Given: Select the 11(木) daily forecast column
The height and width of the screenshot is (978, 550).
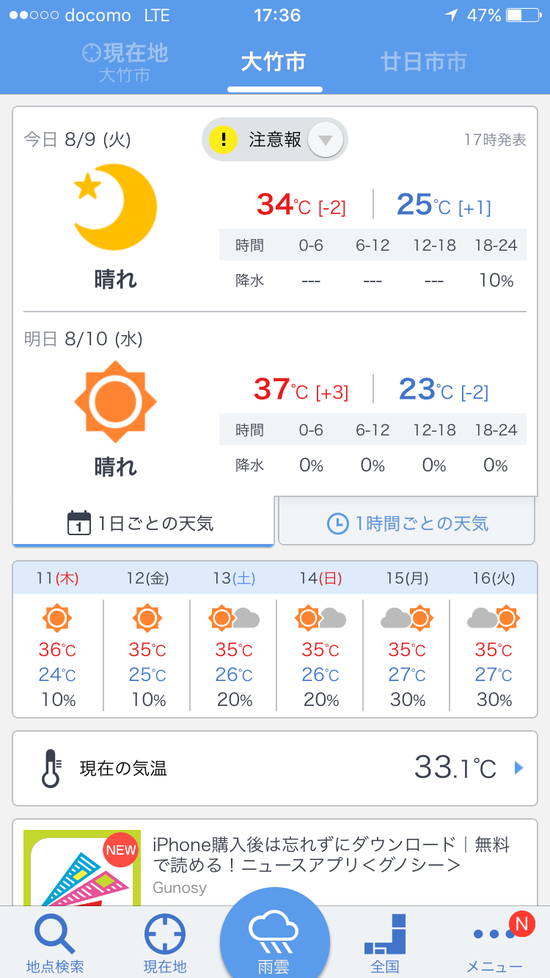Looking at the screenshot, I should coord(57,641).
